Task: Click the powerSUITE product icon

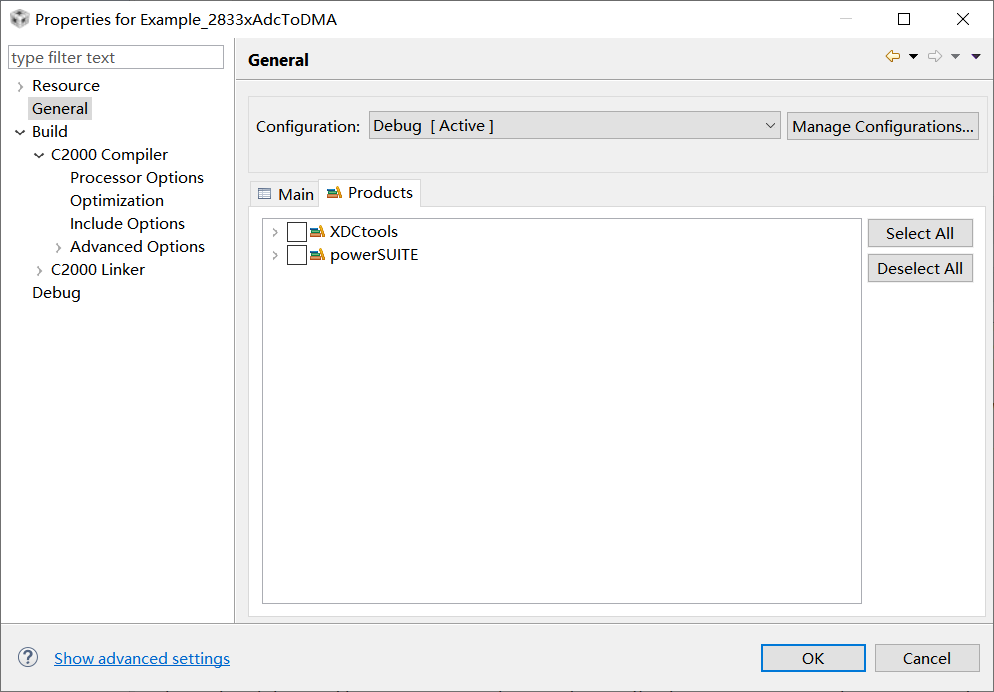Action: click(x=318, y=254)
